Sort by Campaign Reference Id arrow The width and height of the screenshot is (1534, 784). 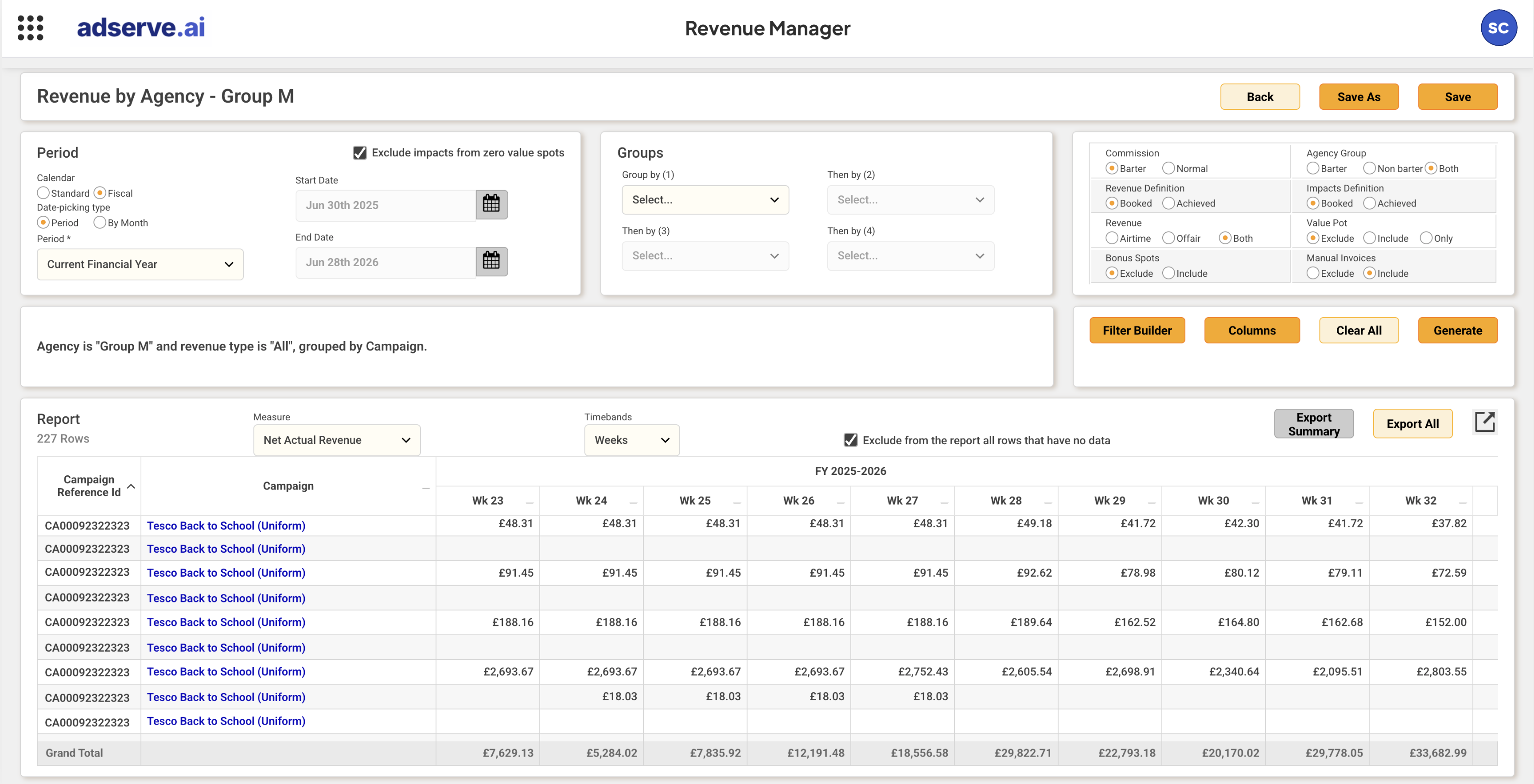(x=131, y=486)
